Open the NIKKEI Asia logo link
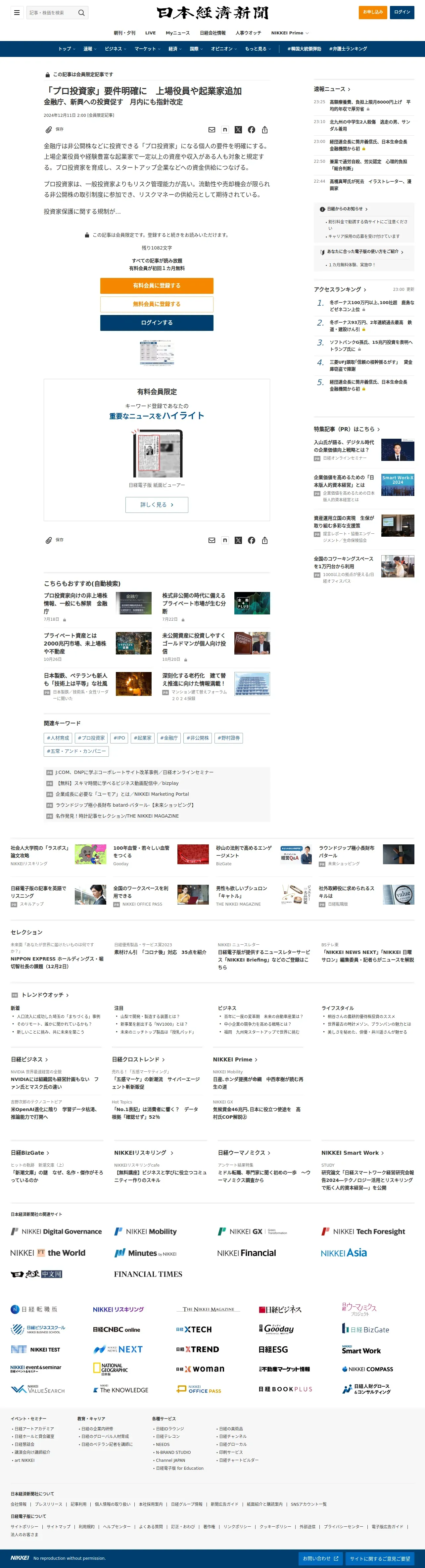The height and width of the screenshot is (1568, 425). pyautogui.click(x=344, y=1253)
